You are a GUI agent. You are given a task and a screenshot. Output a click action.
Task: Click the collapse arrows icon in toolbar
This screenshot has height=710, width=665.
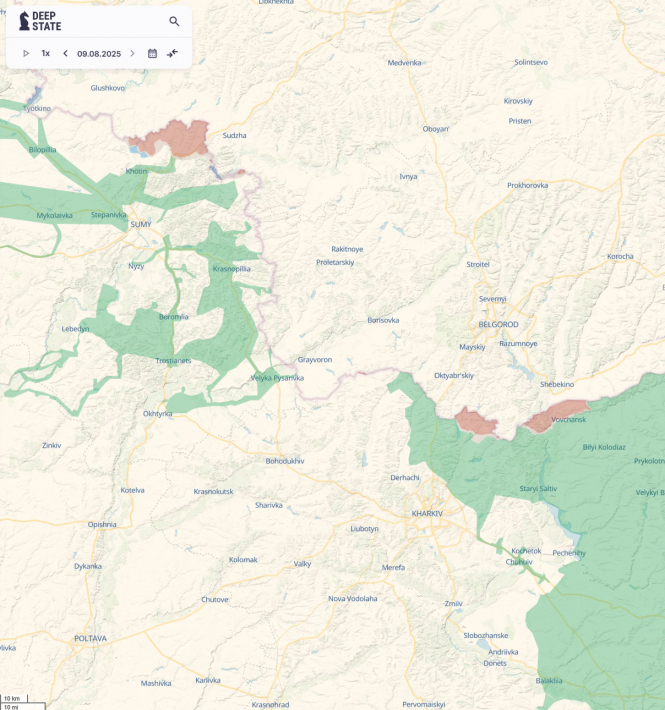click(172, 53)
